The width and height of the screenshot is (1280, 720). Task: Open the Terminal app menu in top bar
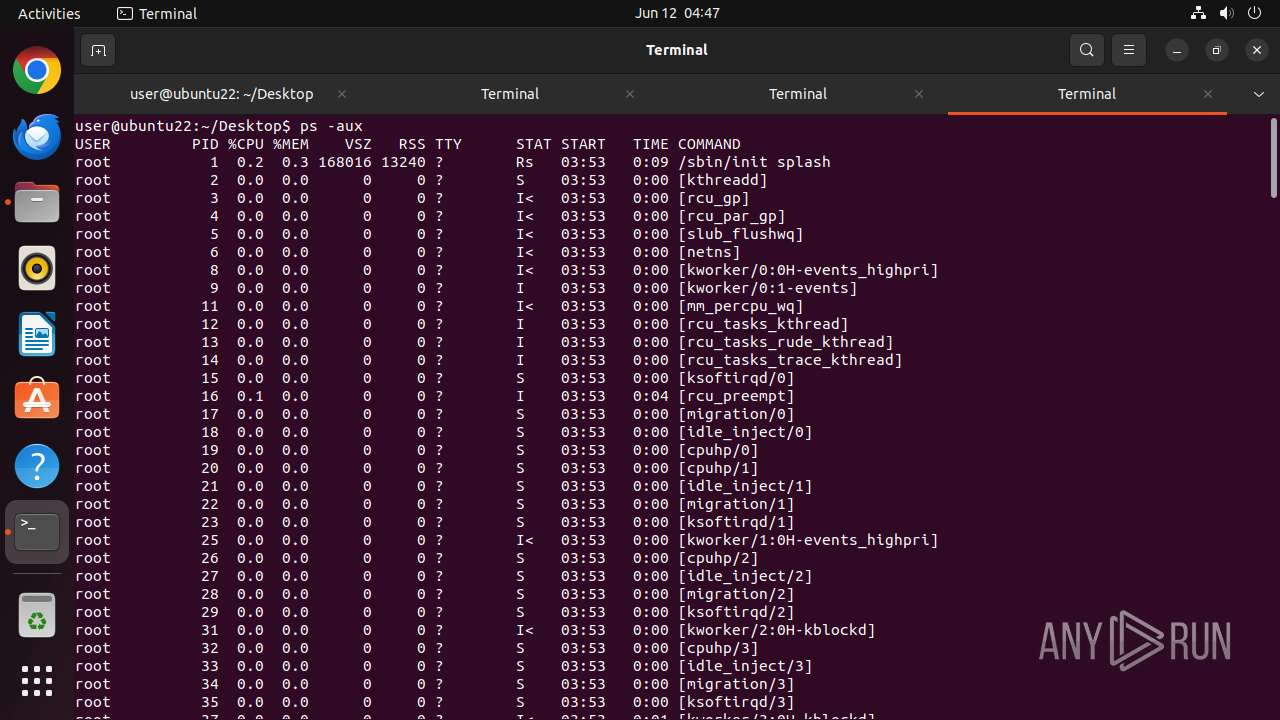tap(157, 13)
